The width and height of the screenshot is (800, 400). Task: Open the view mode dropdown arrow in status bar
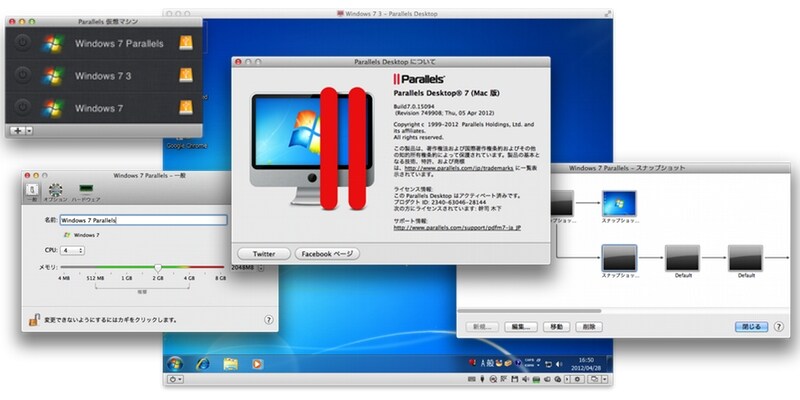click(x=605, y=379)
